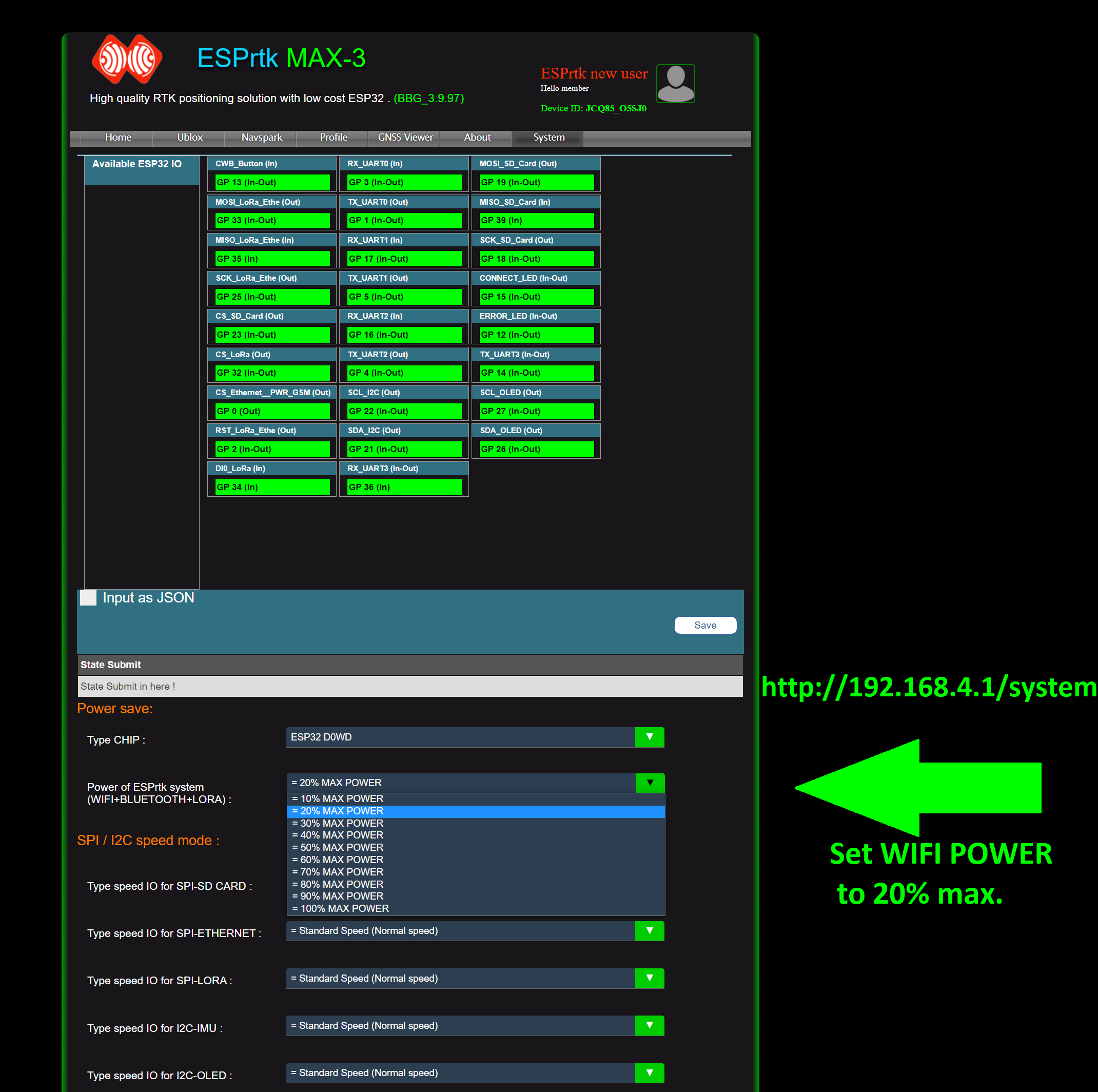This screenshot has height=1092, width=1098.
Task: Click green arrow on SPI-LORA speed dropdown
Action: pos(649,978)
